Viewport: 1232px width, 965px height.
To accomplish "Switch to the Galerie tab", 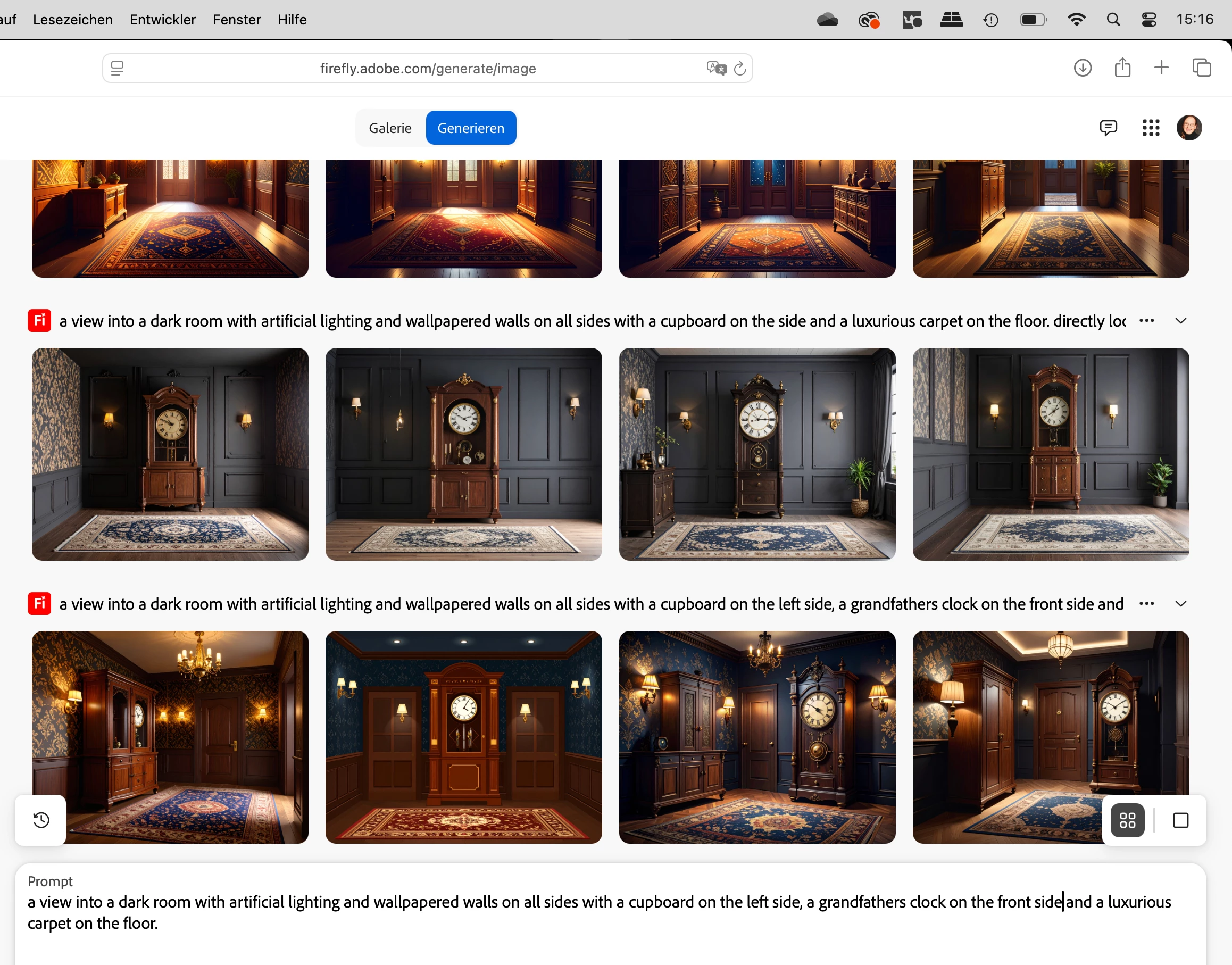I will pyautogui.click(x=390, y=128).
